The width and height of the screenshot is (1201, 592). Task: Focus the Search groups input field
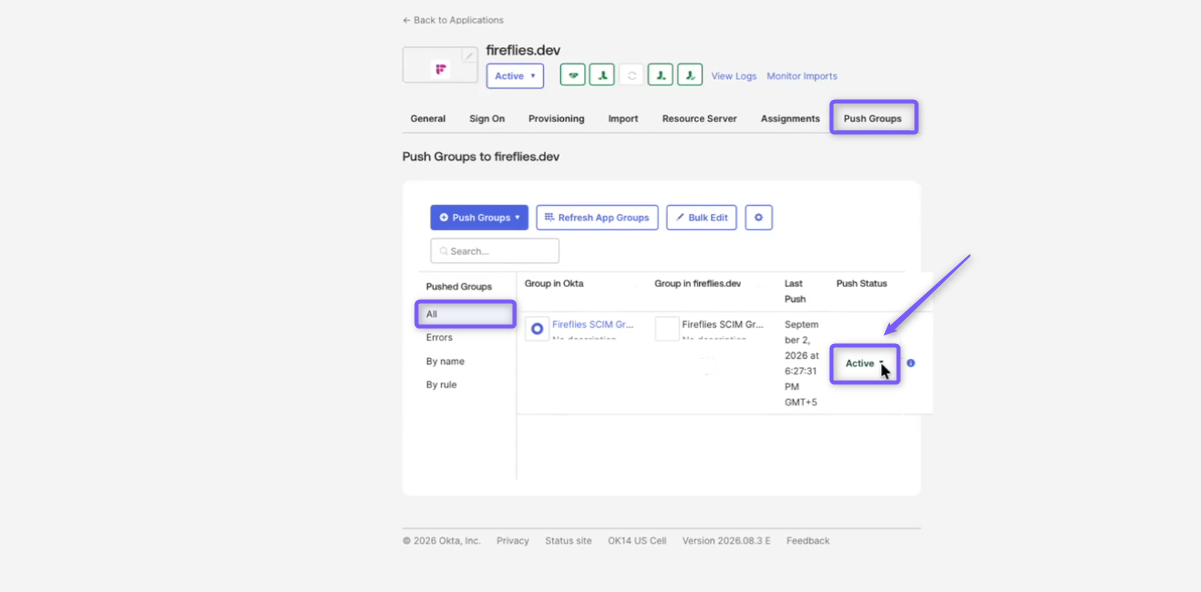click(495, 251)
